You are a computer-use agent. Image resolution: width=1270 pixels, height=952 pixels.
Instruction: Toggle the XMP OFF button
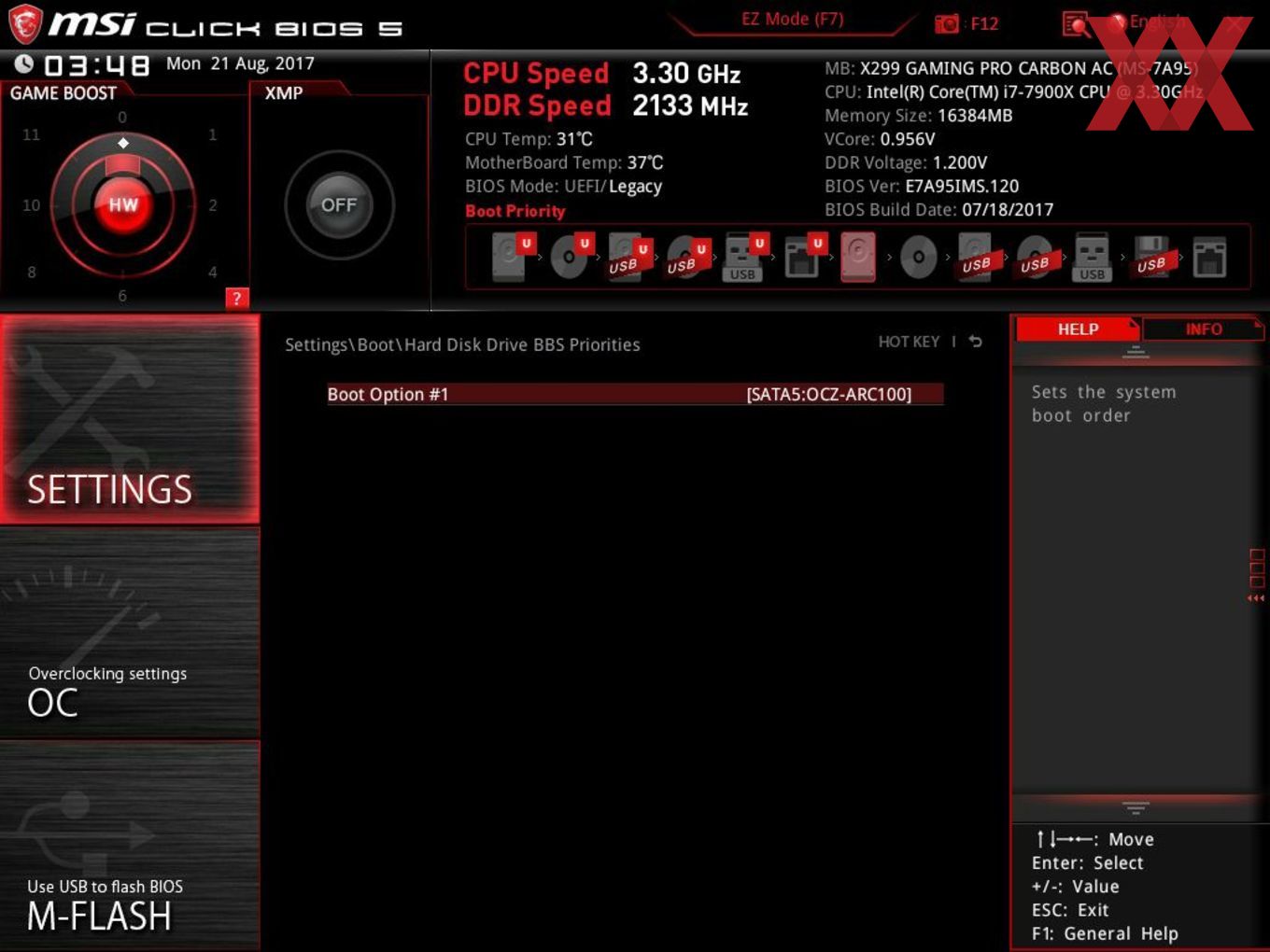[x=339, y=205]
